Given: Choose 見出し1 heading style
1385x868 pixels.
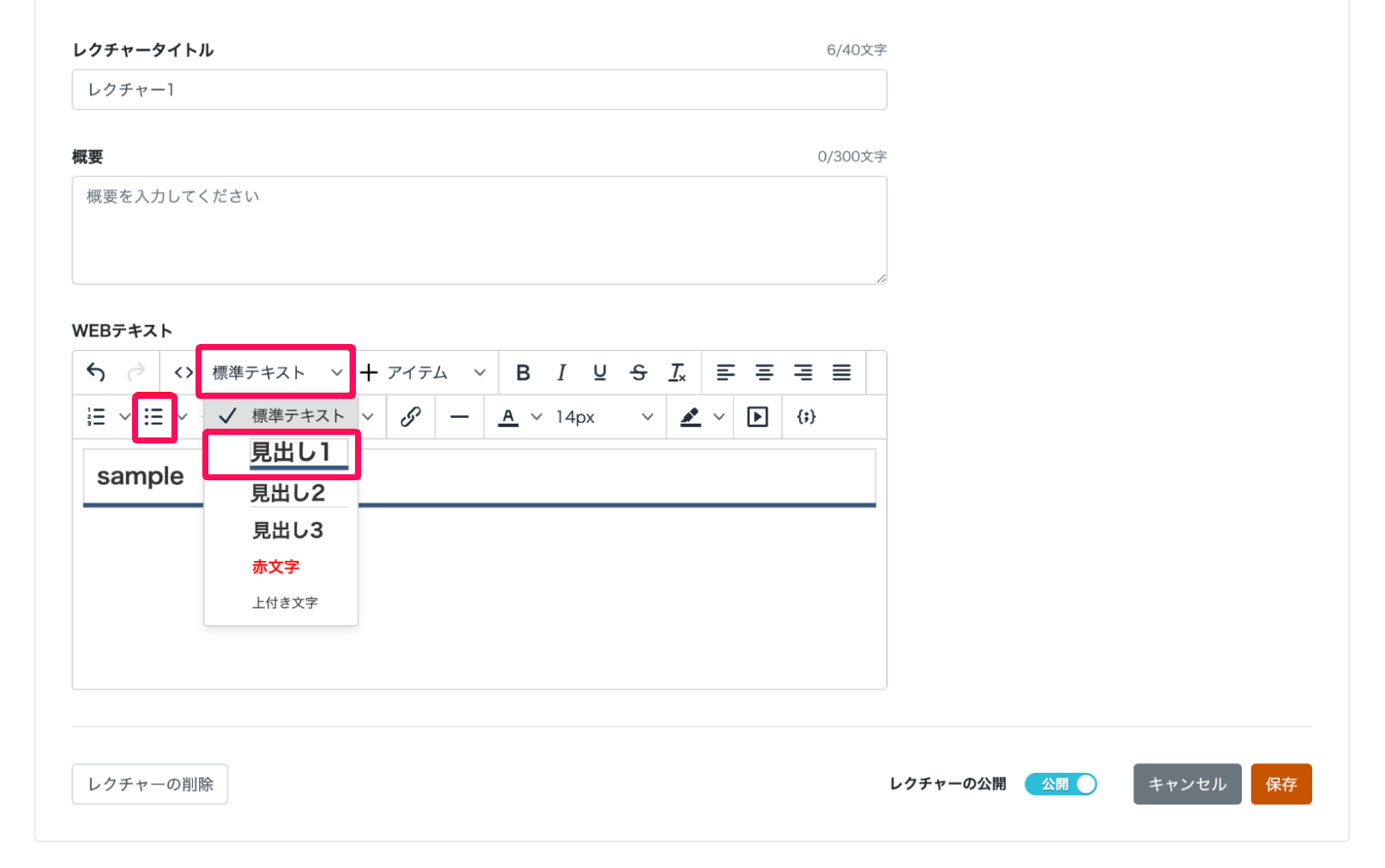Looking at the screenshot, I should pos(281,454).
